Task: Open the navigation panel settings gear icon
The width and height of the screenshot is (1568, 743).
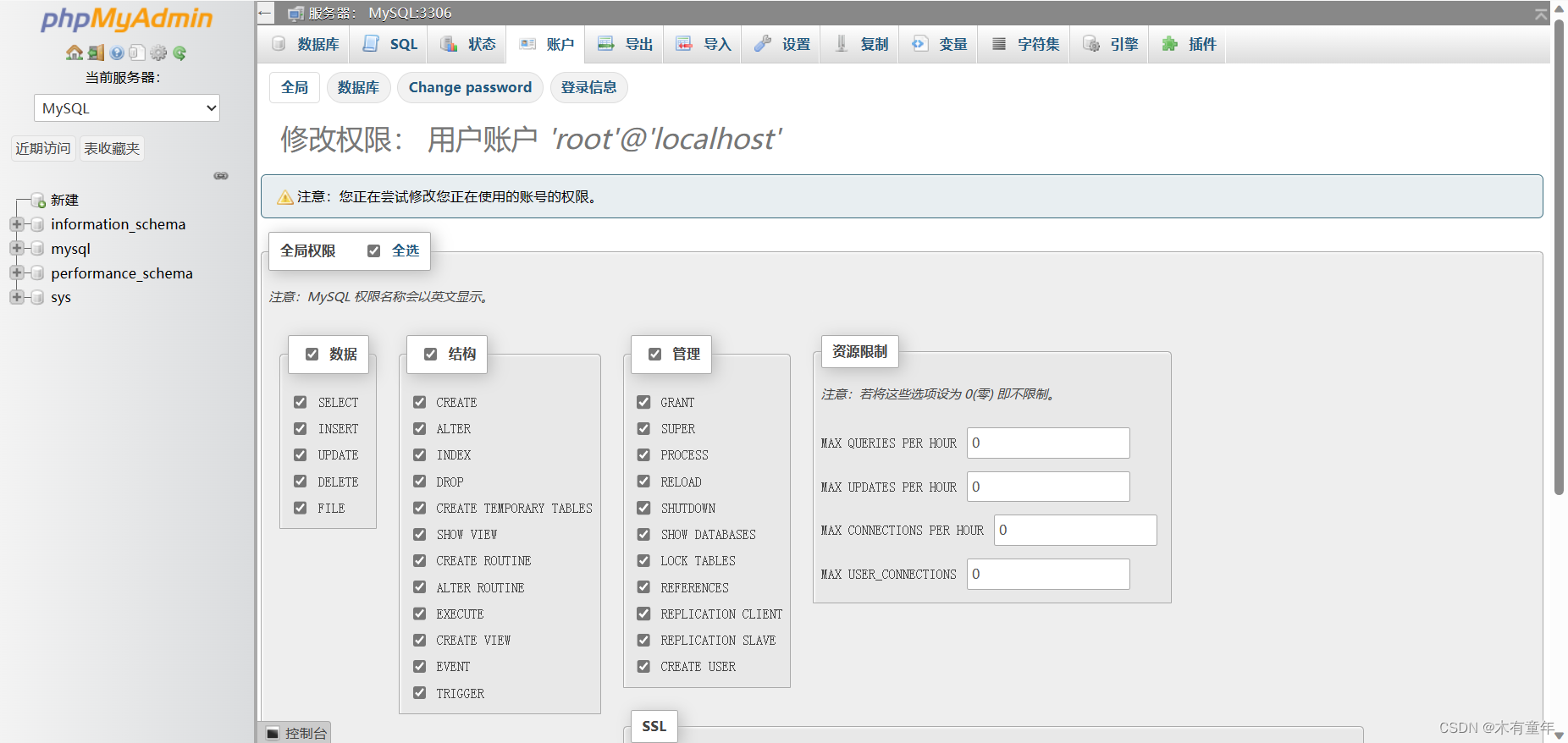Action: pos(158,52)
